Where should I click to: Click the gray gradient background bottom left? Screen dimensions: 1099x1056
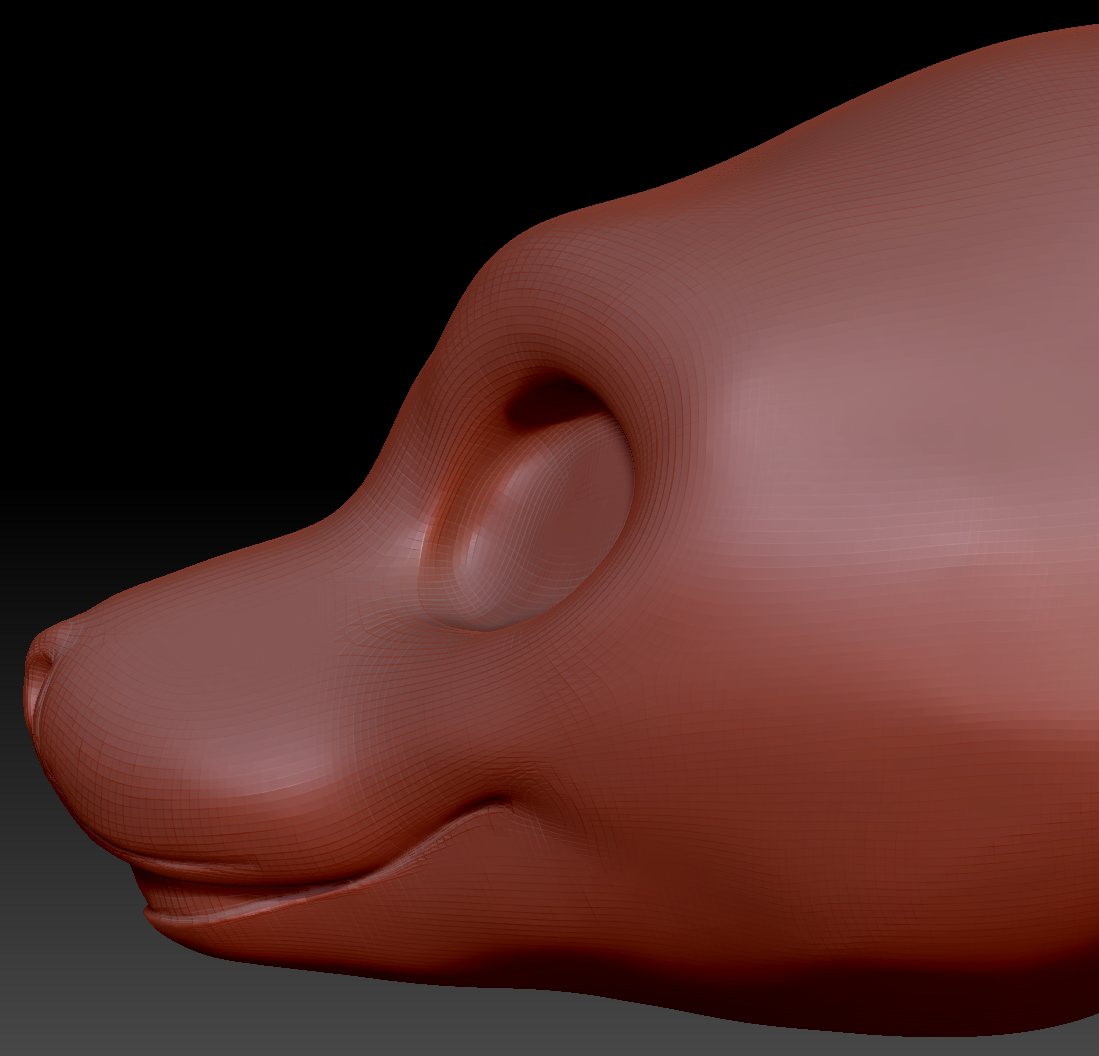click(x=80, y=1000)
